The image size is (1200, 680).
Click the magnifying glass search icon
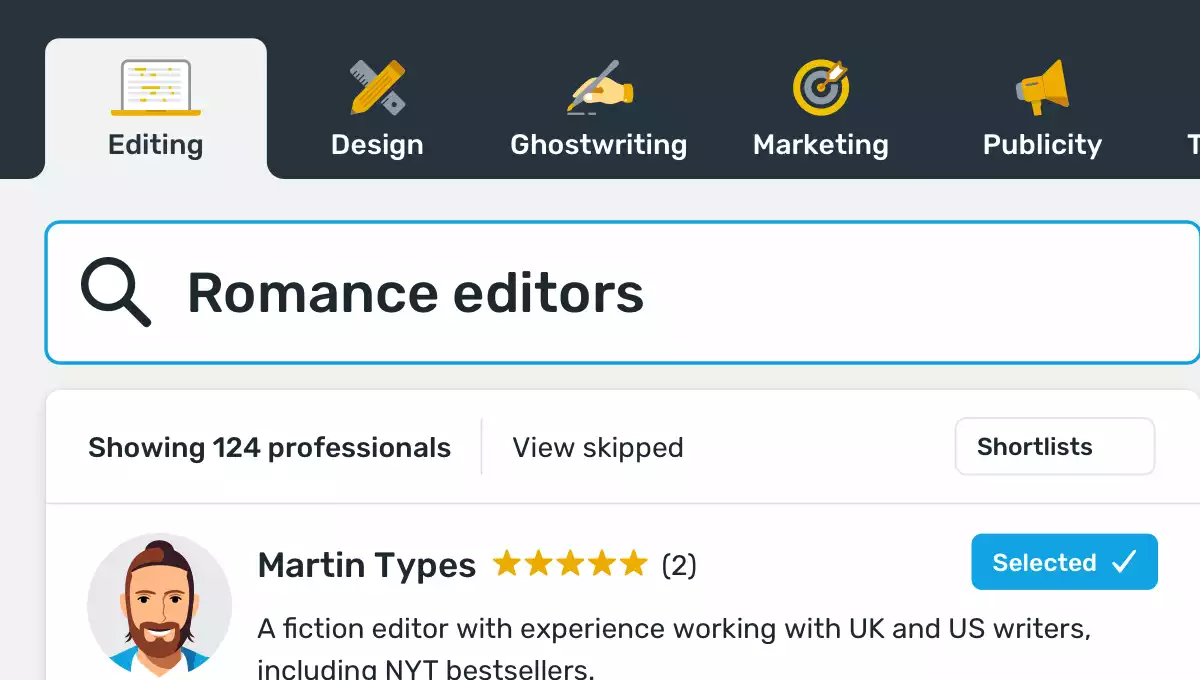[x=116, y=292]
